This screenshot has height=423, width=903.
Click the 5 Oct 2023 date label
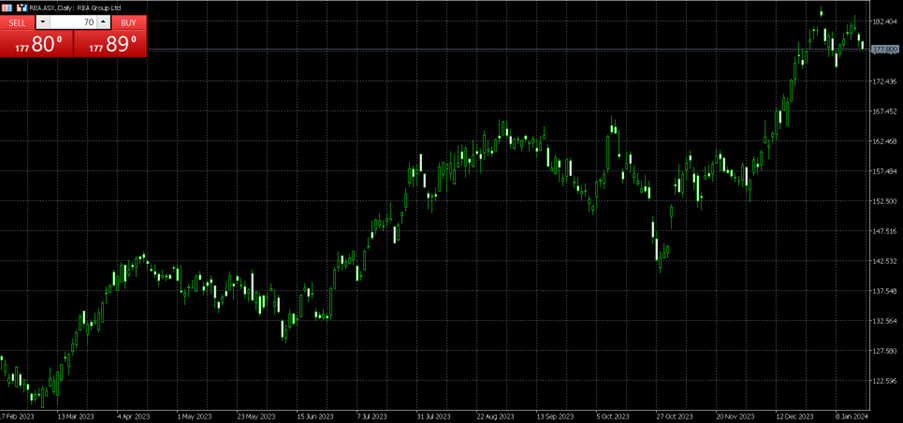614,416
